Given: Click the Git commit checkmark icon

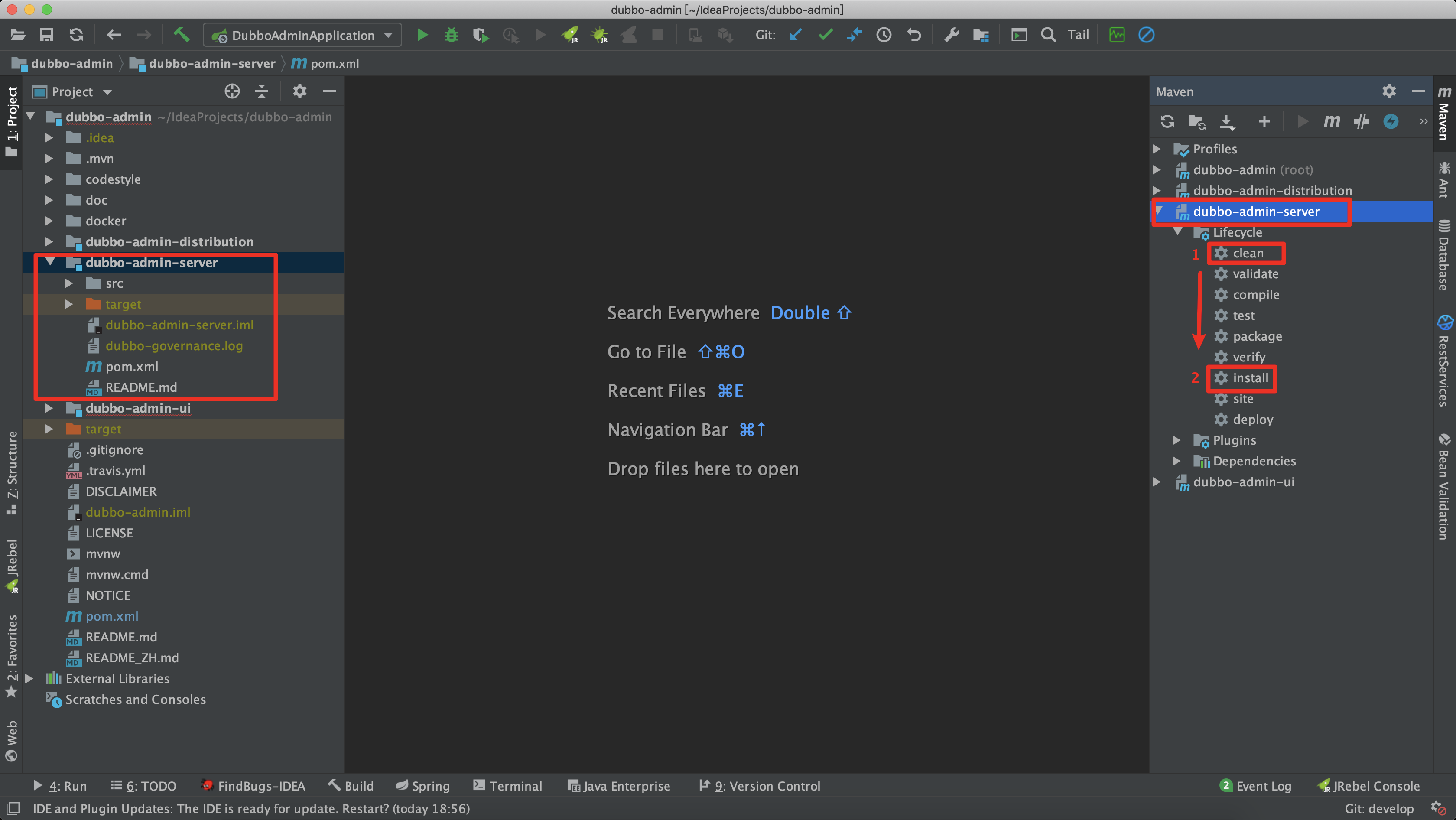Looking at the screenshot, I should [x=825, y=35].
